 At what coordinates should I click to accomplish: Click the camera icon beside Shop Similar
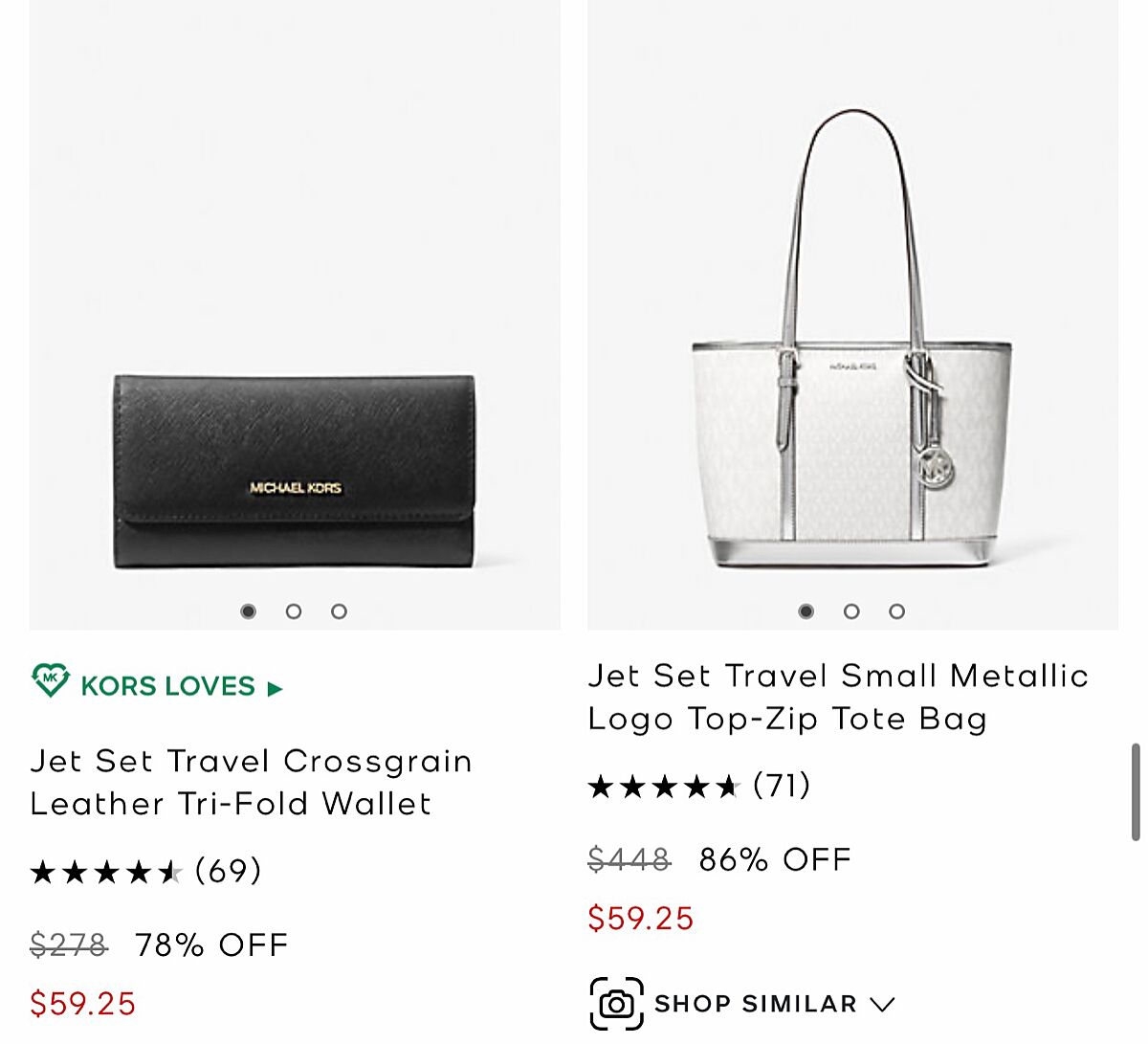pos(616,1004)
